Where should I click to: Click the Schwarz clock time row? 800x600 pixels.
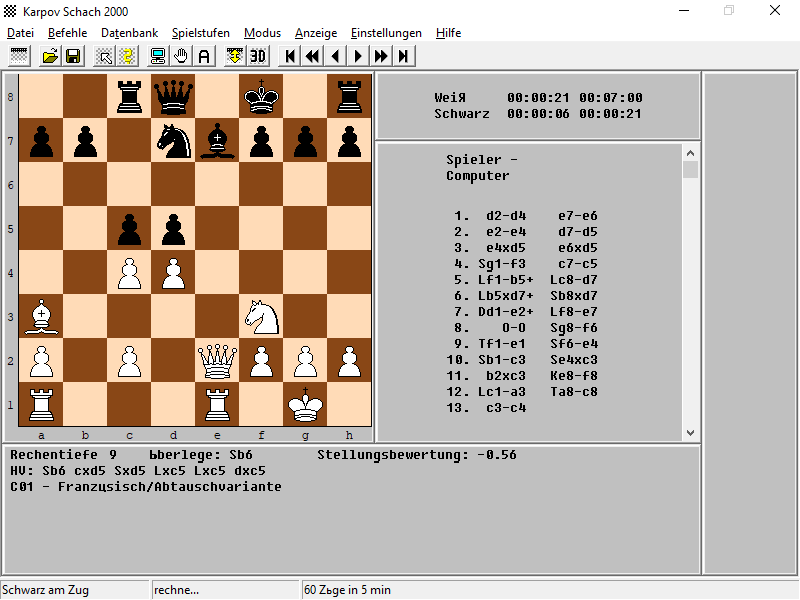[x=538, y=114]
